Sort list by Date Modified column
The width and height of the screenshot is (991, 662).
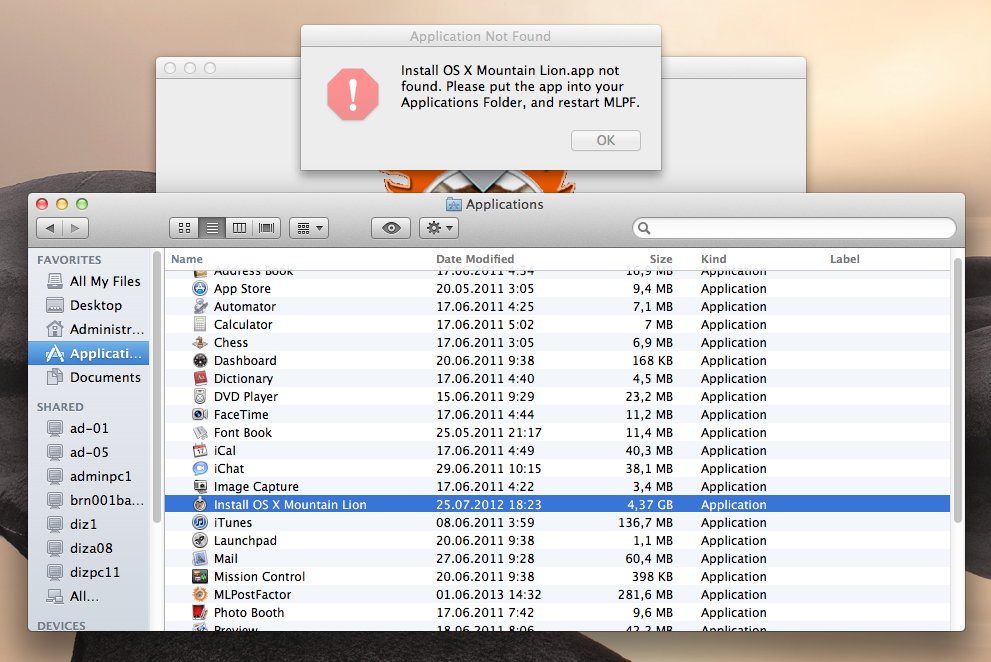(x=475, y=259)
